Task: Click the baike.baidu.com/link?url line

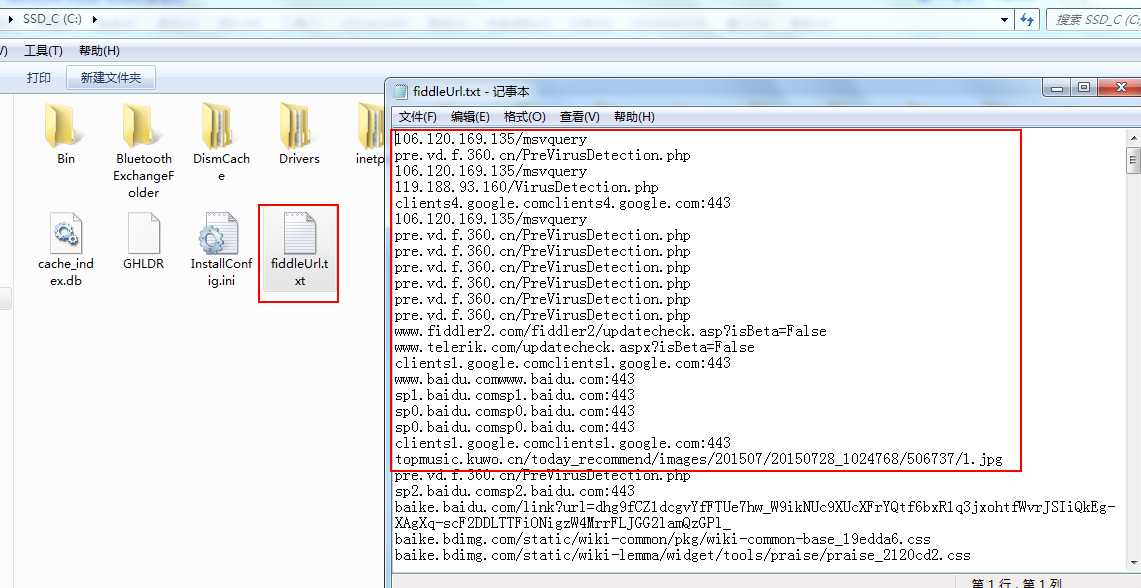Action: click(x=755, y=515)
